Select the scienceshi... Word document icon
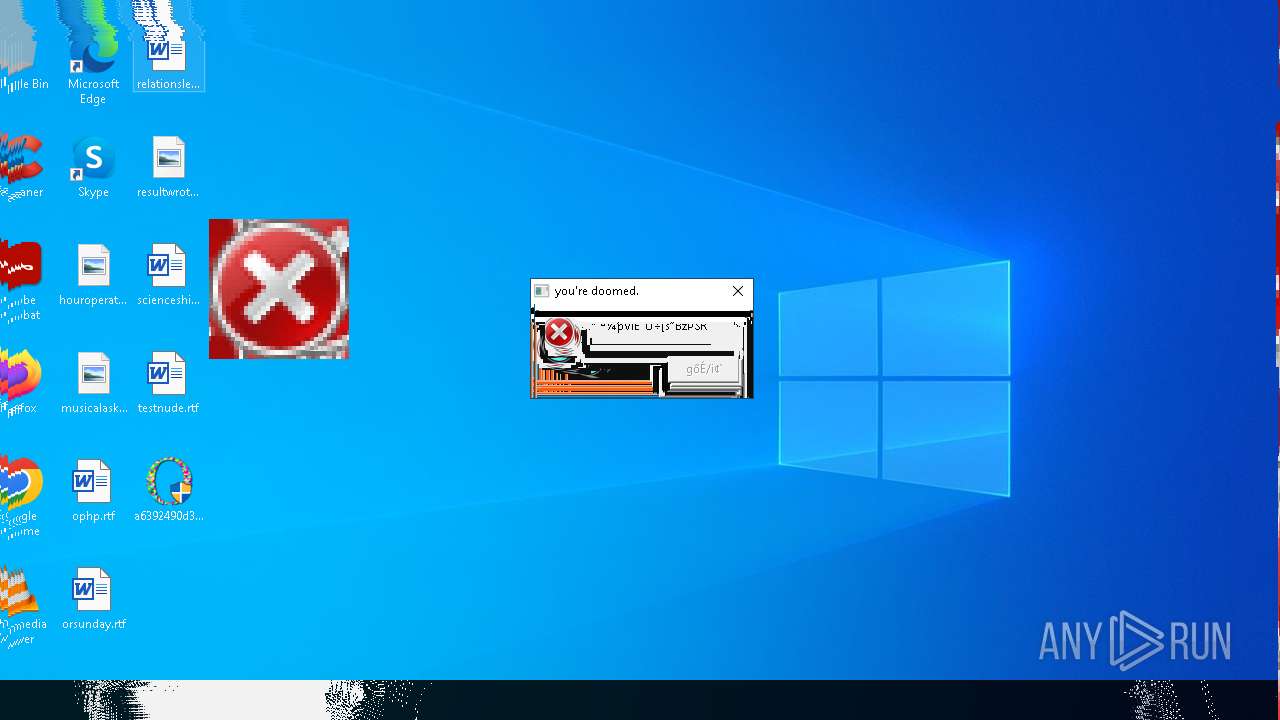The image size is (1280, 720). coord(168,274)
